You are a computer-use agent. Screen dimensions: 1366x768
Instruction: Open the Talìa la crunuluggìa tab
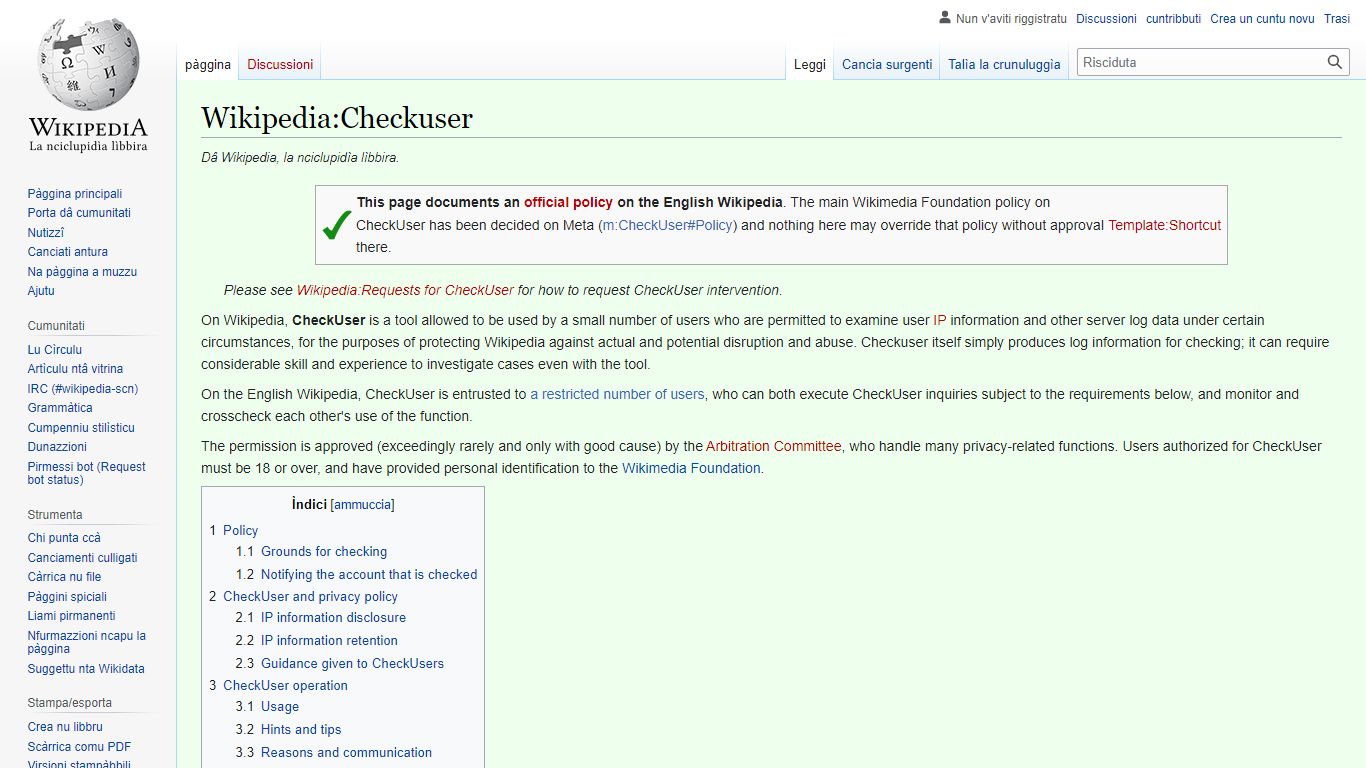[x=1004, y=65]
